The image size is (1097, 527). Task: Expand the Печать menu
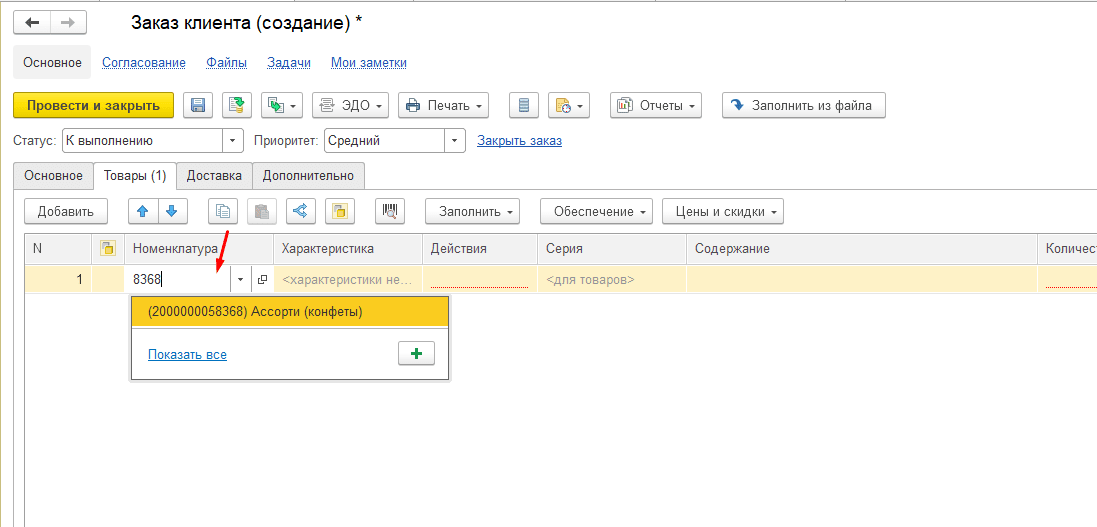pos(443,105)
